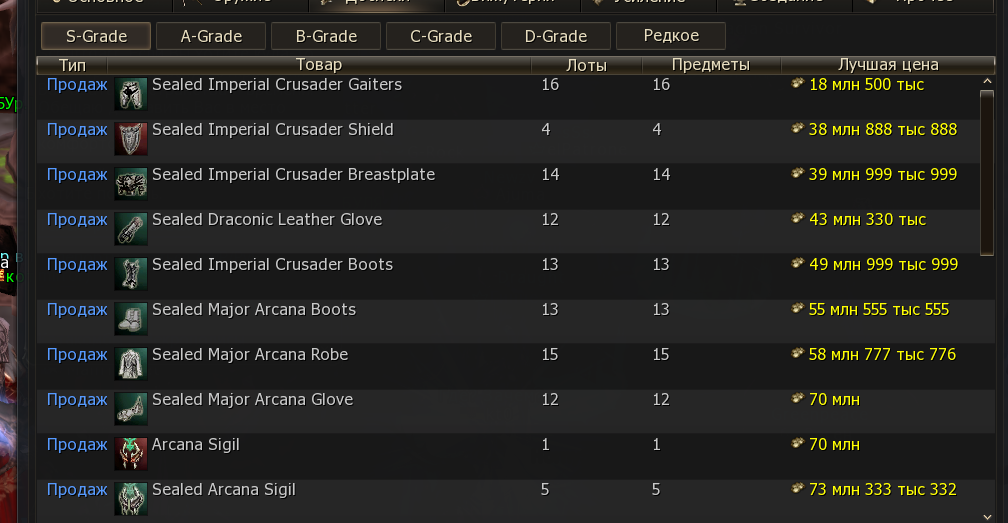Sort by the Лоты column header
The width and height of the screenshot is (1008, 523).
586,65
